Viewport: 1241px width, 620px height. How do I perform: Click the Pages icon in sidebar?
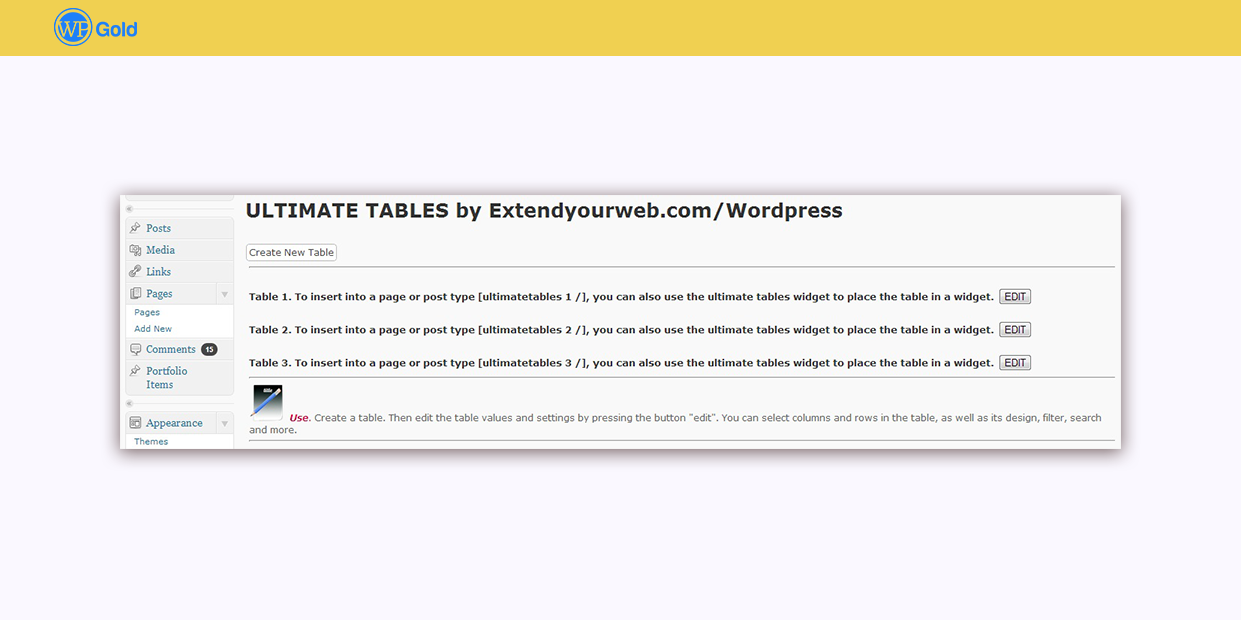point(135,294)
